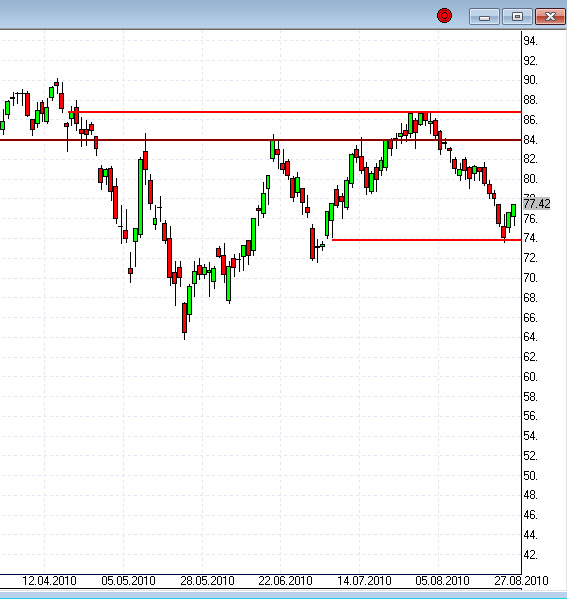Minimize the chart window
567x599 pixels.
point(484,17)
